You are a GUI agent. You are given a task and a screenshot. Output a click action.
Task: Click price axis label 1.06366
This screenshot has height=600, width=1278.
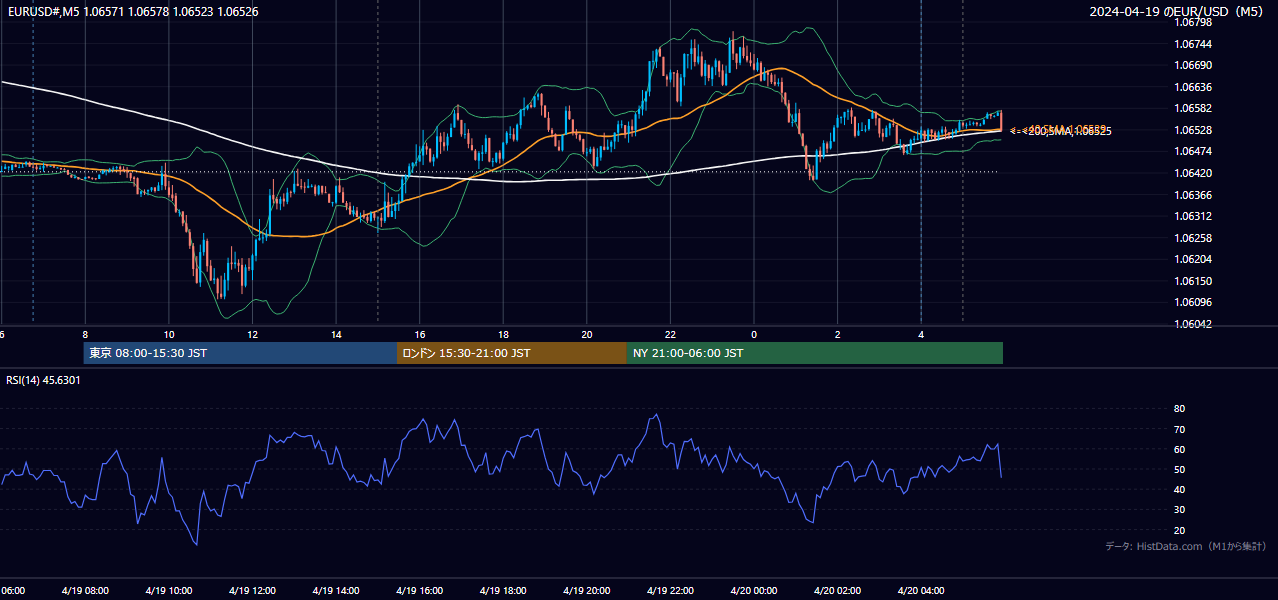click(x=1193, y=195)
